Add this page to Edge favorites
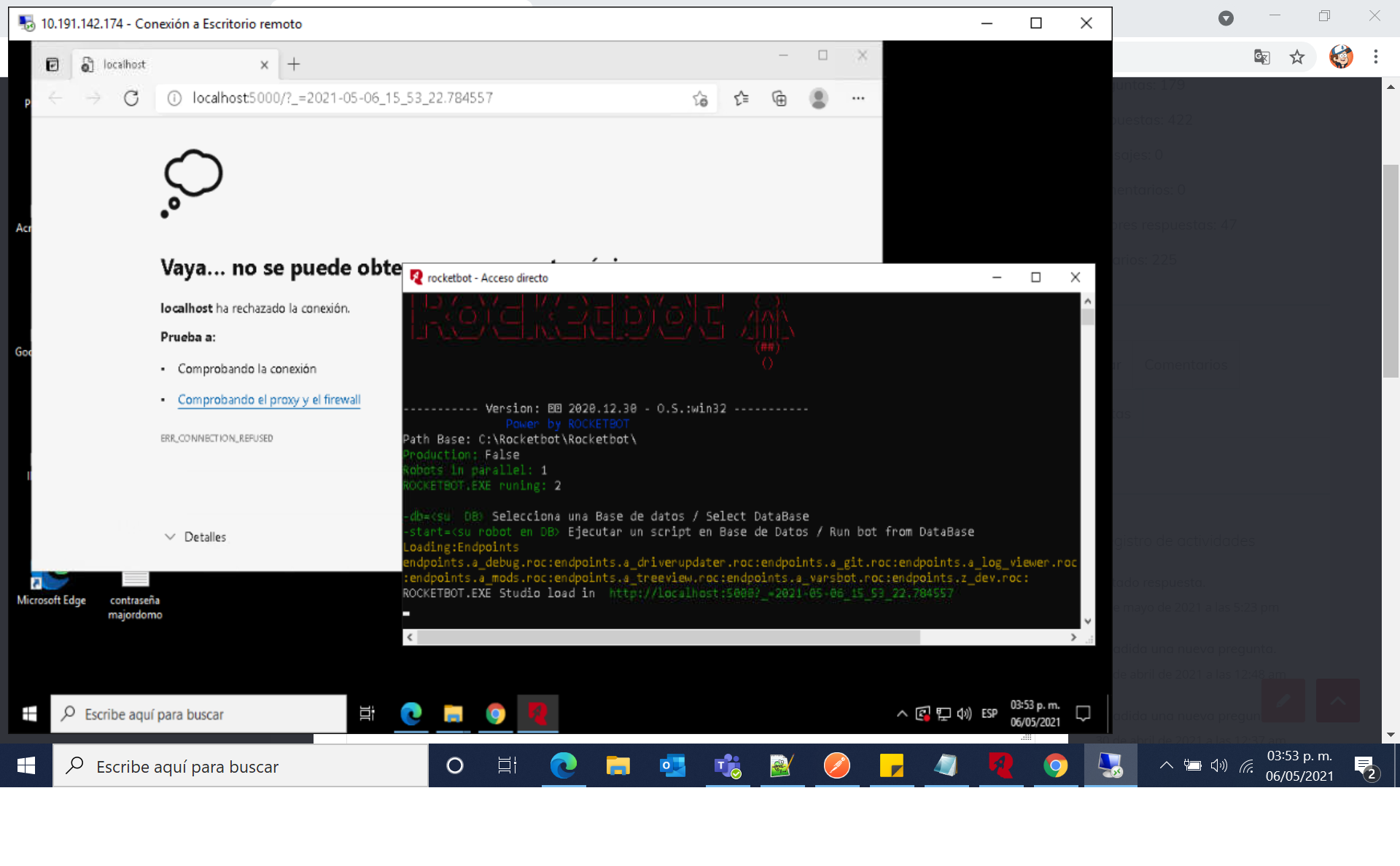This screenshot has height=866, width=1400. 701,98
